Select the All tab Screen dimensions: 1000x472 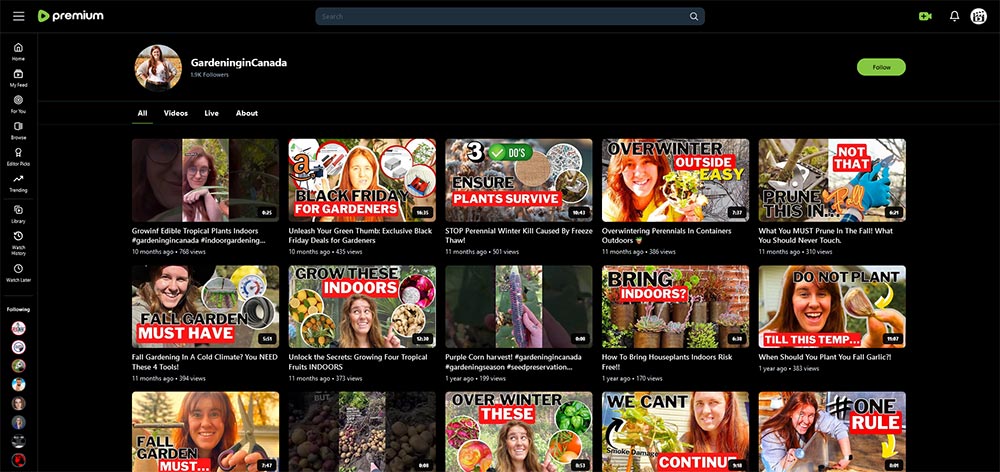pos(142,113)
